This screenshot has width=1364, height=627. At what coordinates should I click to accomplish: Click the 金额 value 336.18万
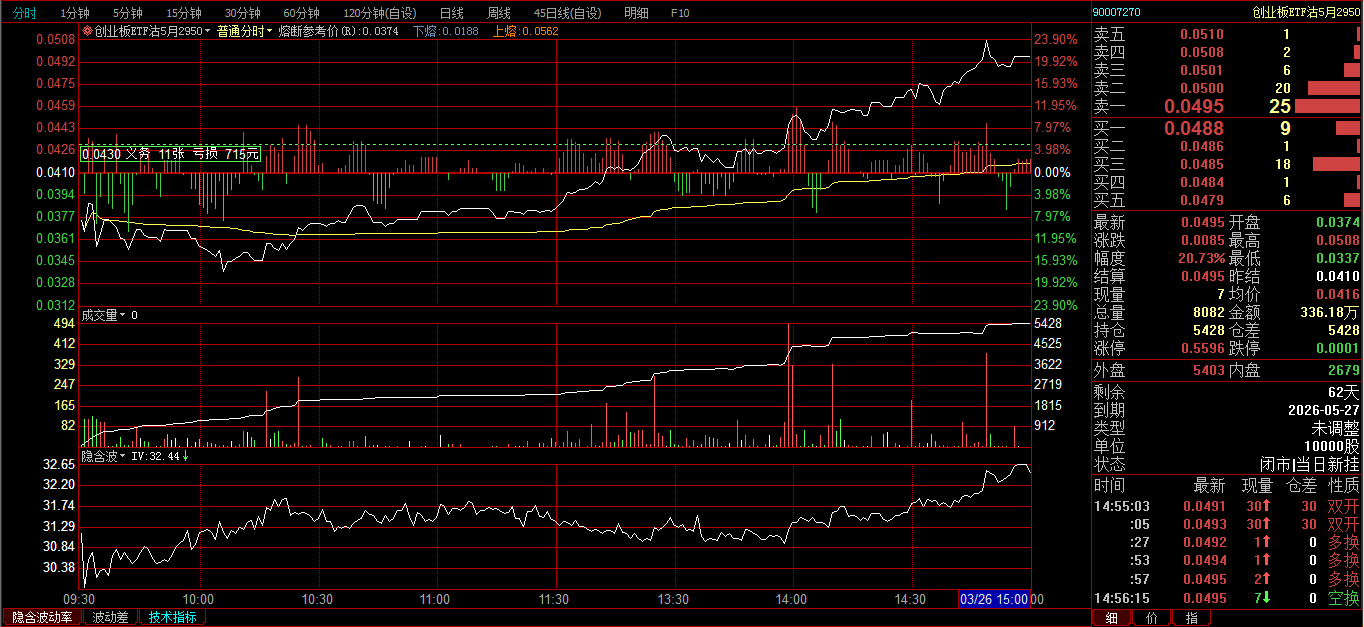[1329, 312]
